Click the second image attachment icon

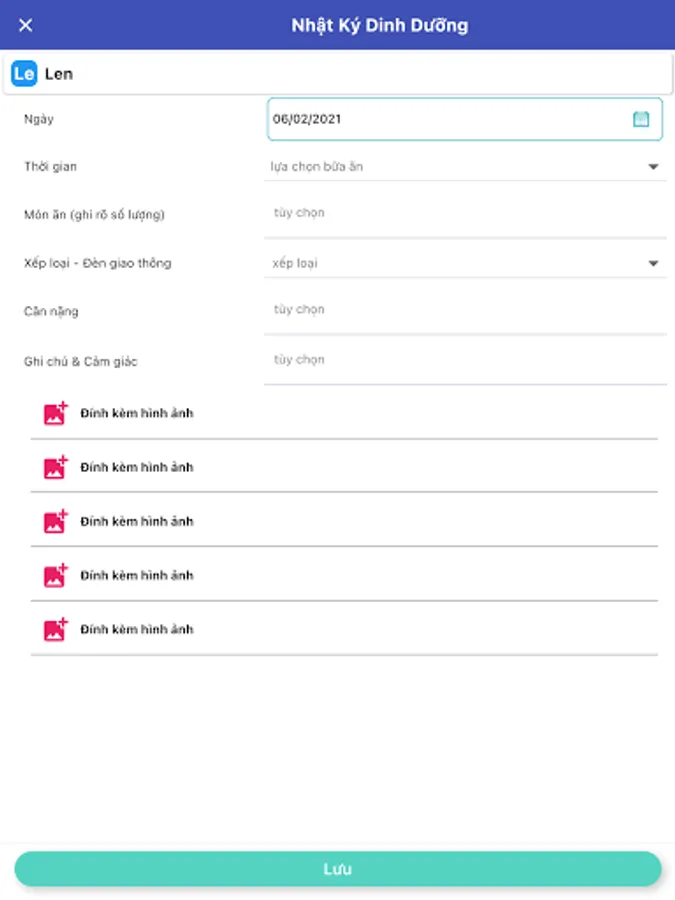pos(56,467)
